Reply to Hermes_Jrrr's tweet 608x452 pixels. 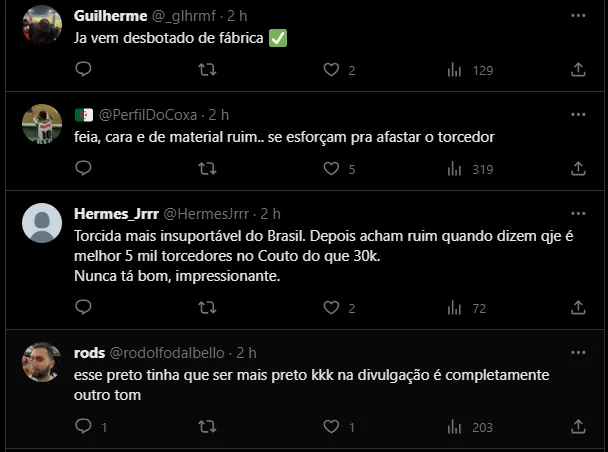[x=83, y=308]
